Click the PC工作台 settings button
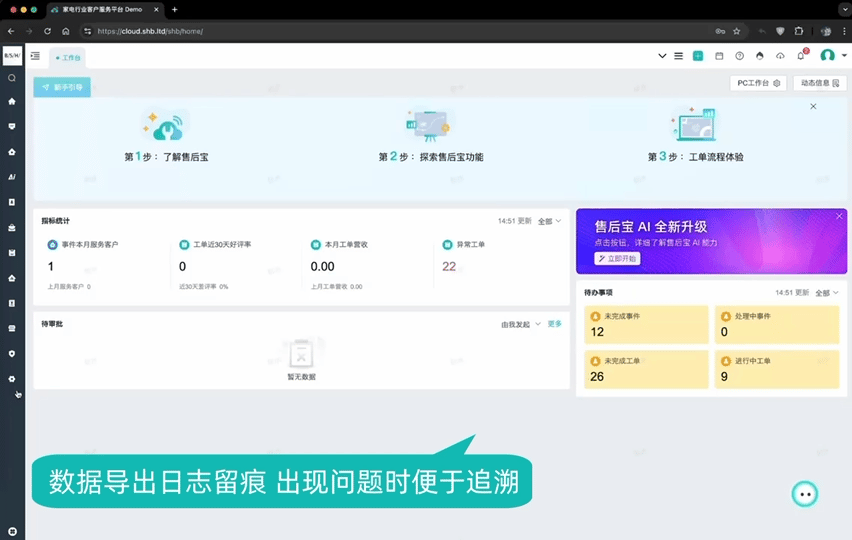The height and width of the screenshot is (540, 852). [758, 83]
